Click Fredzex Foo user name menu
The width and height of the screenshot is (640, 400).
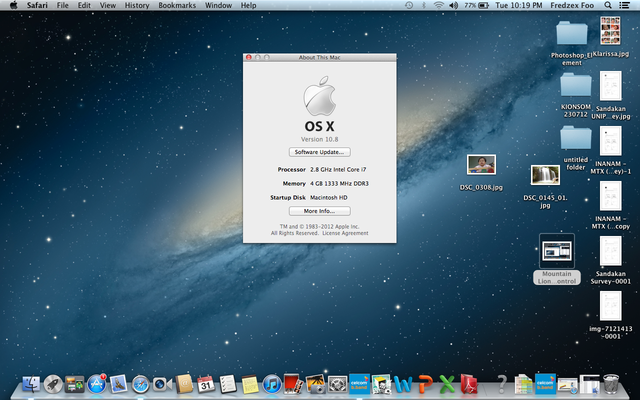click(x=572, y=5)
